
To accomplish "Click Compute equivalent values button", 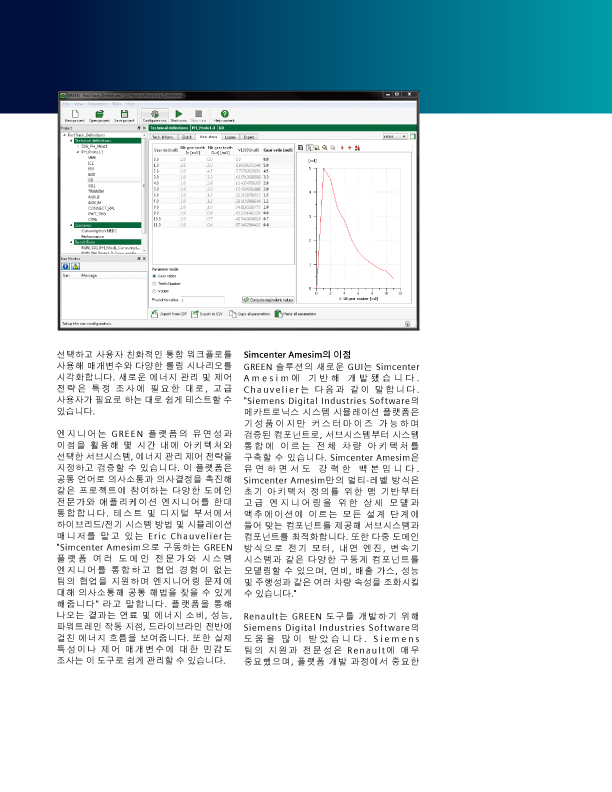I will click(268, 300).
